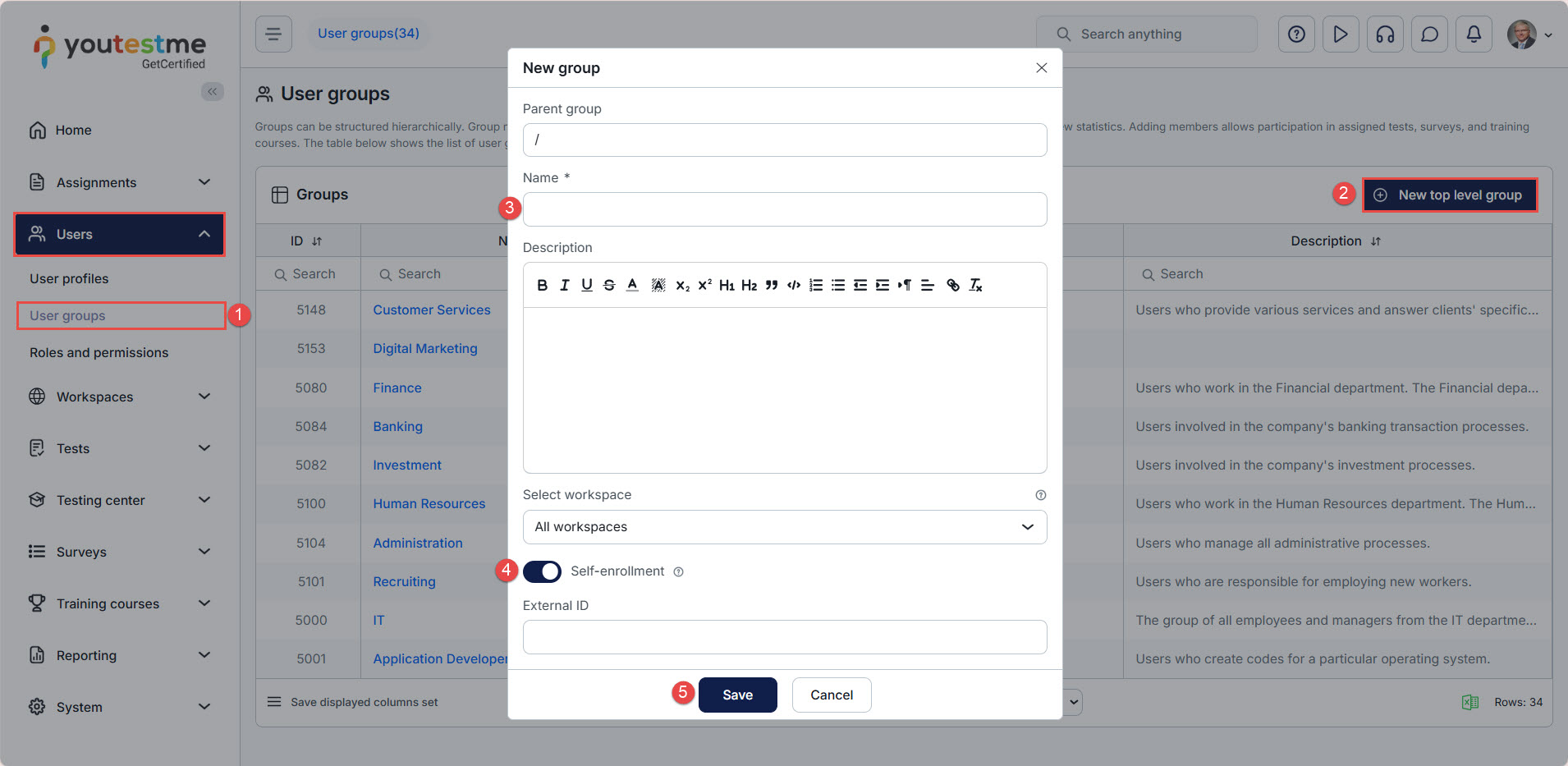Create a numbered list
This screenshot has height=766, width=1568.
coord(816,285)
